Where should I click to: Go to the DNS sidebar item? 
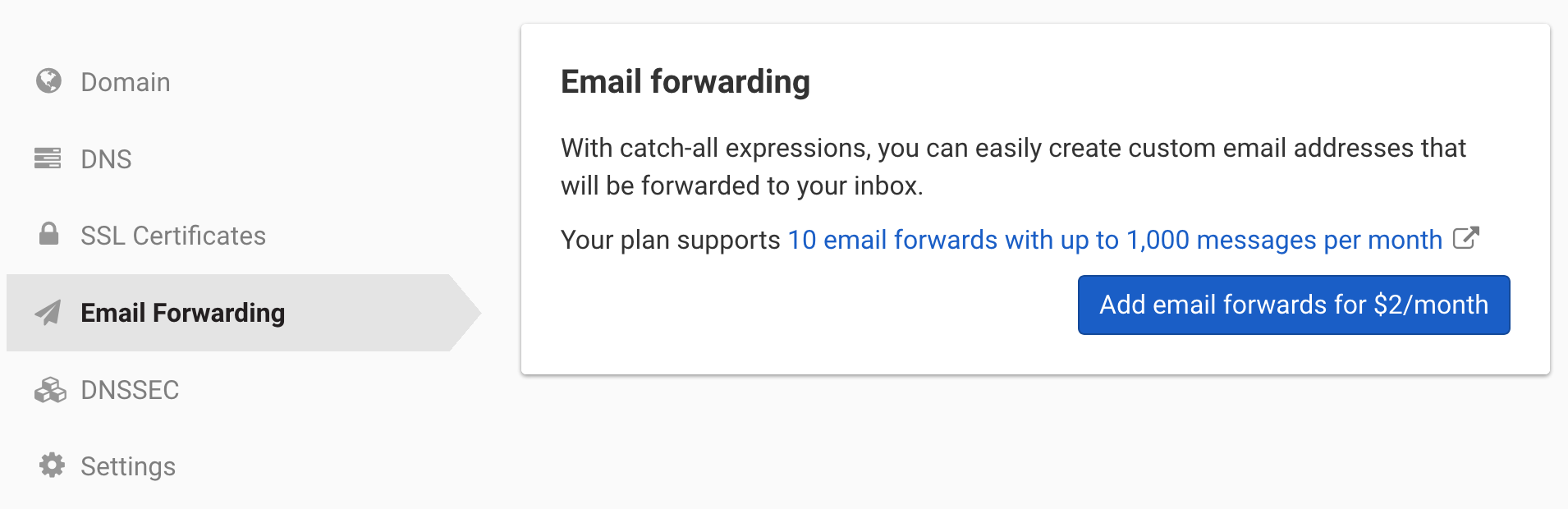coord(106,159)
